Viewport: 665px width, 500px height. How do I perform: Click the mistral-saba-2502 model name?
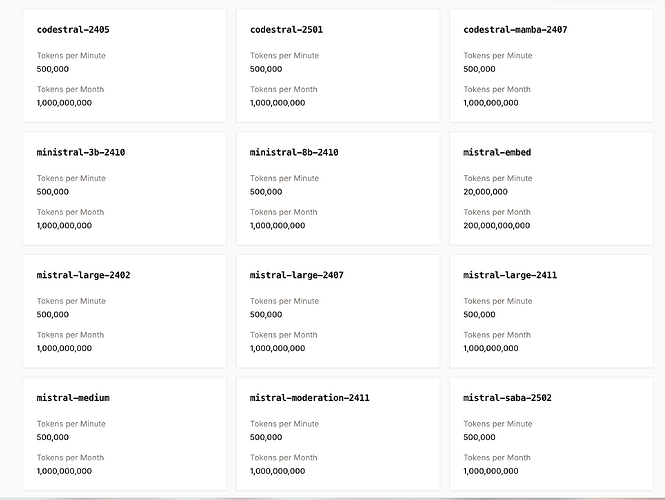(x=507, y=398)
